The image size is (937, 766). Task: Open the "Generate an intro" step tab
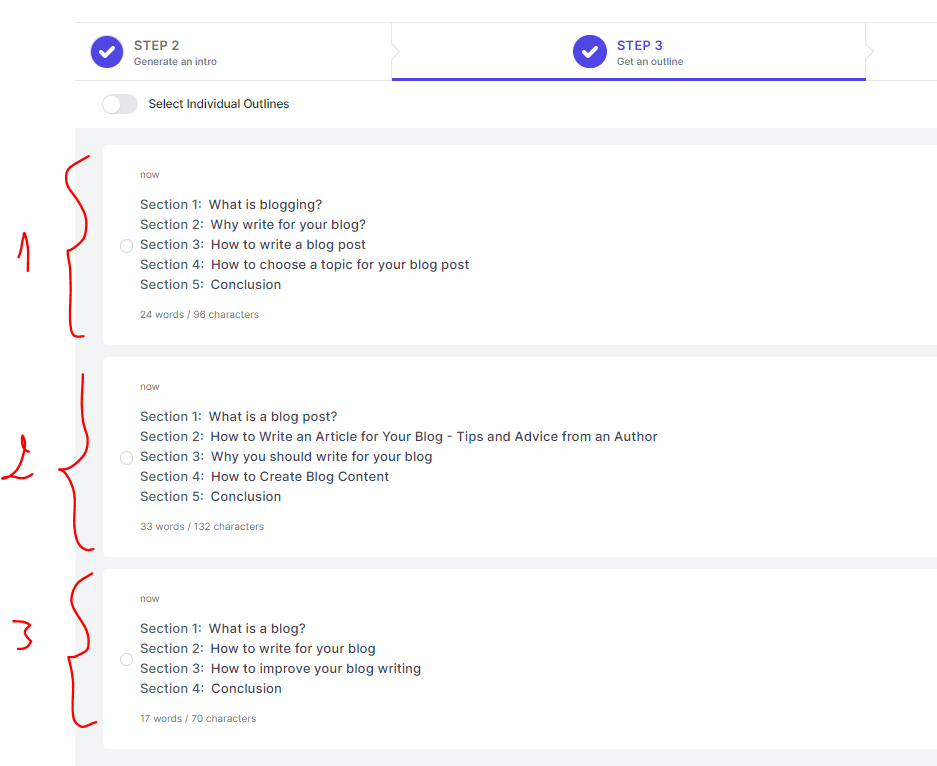click(x=175, y=53)
